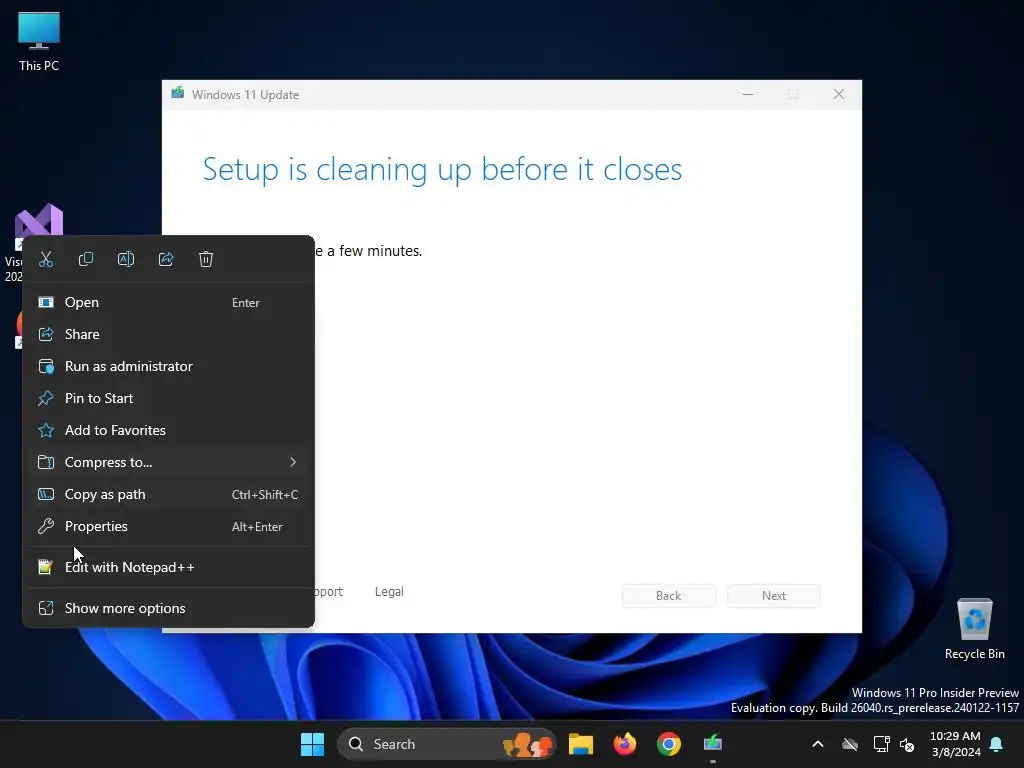Viewport: 1024px width, 768px height.
Task: Launch Google Chrome from the taskbar
Action: (669, 744)
